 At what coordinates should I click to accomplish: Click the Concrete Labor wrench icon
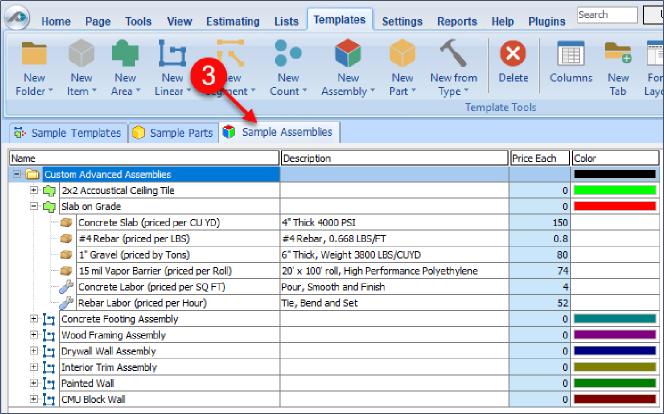pos(66,287)
